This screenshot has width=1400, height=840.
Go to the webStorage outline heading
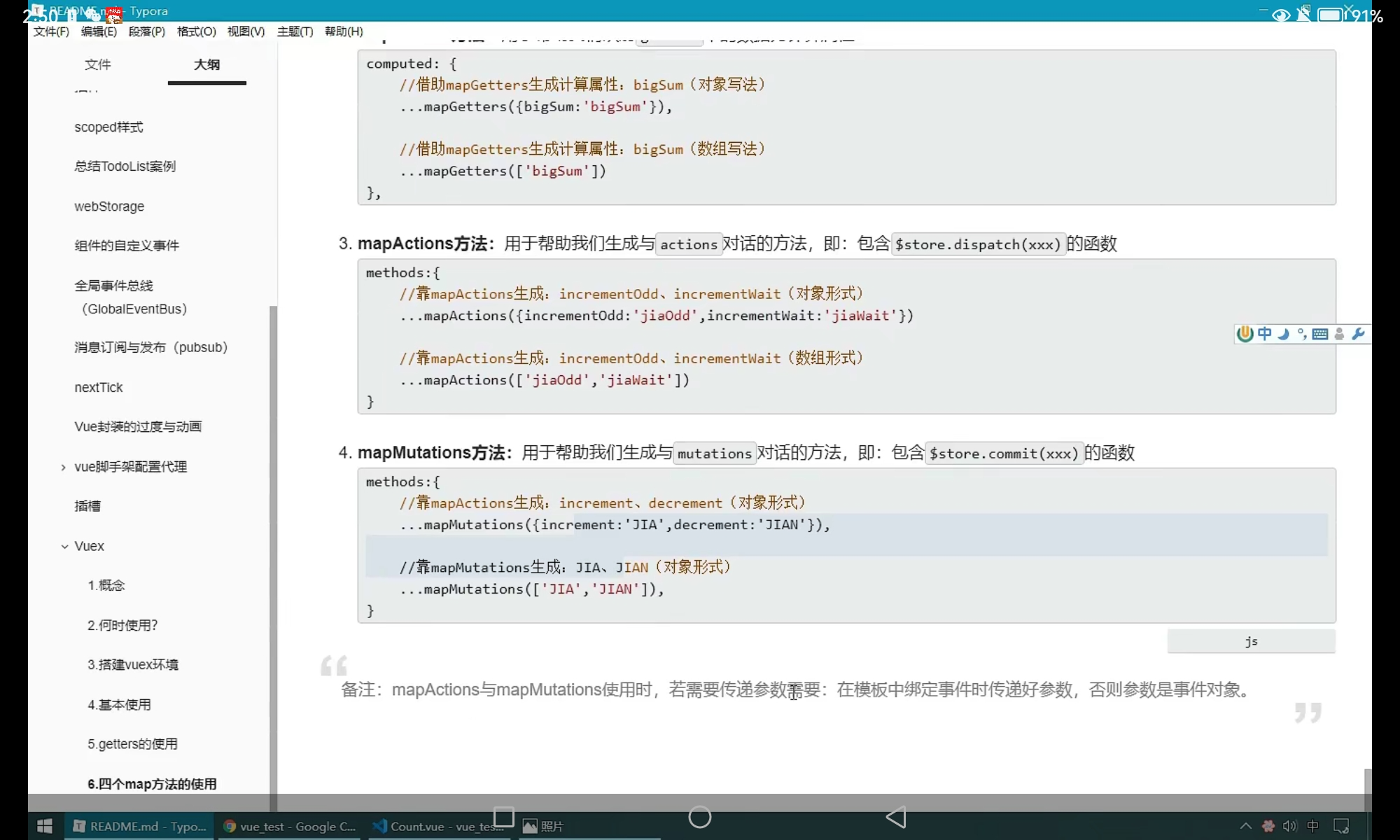109,206
